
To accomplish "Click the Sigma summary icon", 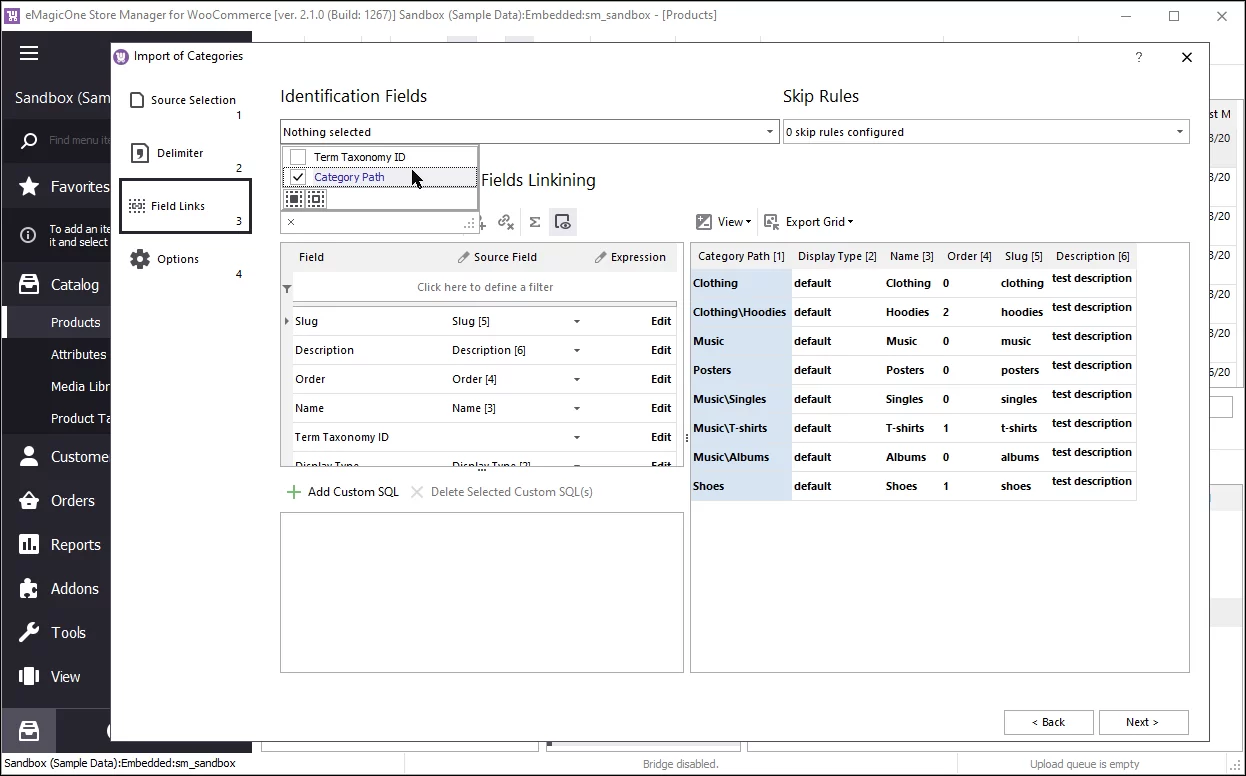I will tap(534, 221).
